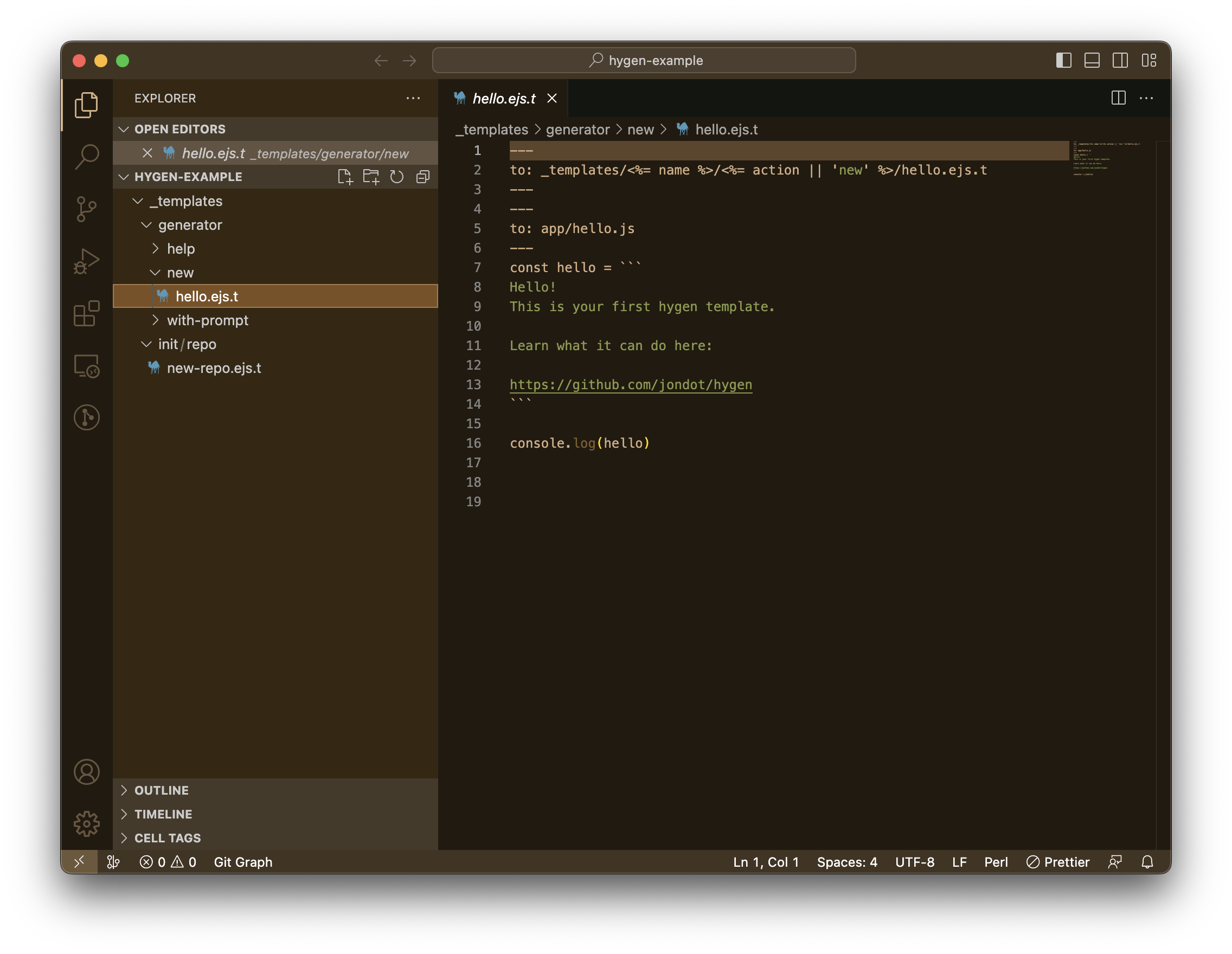1232x954 pixels.
Task: Collapse the init/repo folder
Action: [x=275, y=344]
